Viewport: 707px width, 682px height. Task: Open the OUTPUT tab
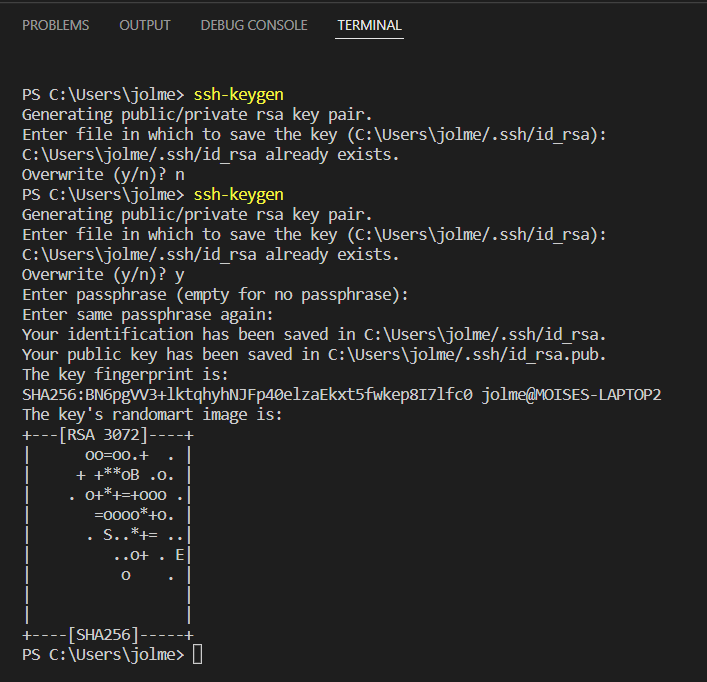pyautogui.click(x=145, y=25)
